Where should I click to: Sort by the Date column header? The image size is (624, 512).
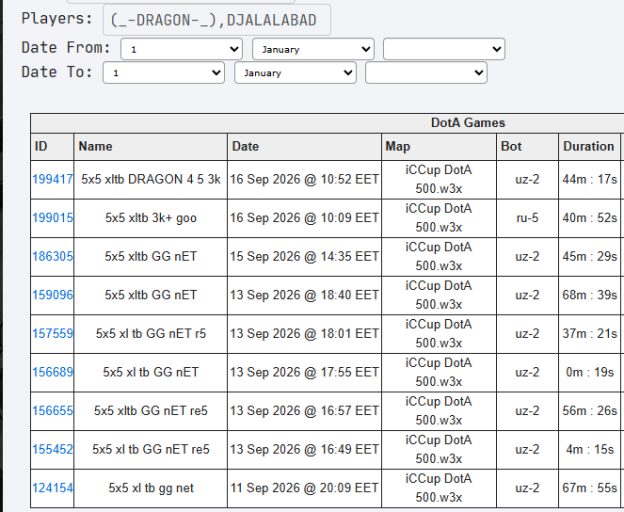(x=245, y=146)
